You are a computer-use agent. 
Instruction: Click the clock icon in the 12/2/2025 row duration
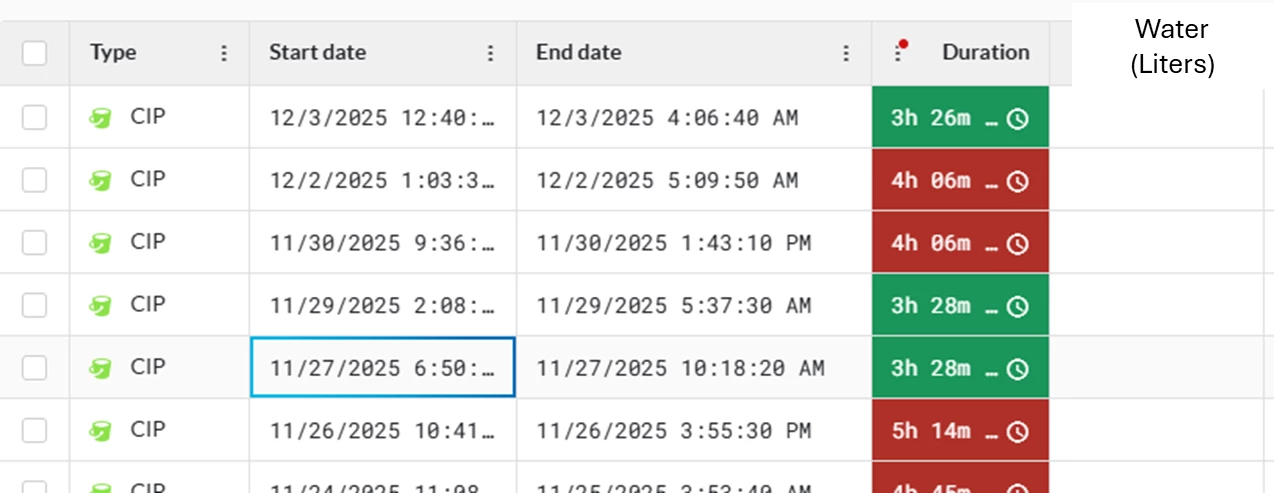click(1017, 182)
